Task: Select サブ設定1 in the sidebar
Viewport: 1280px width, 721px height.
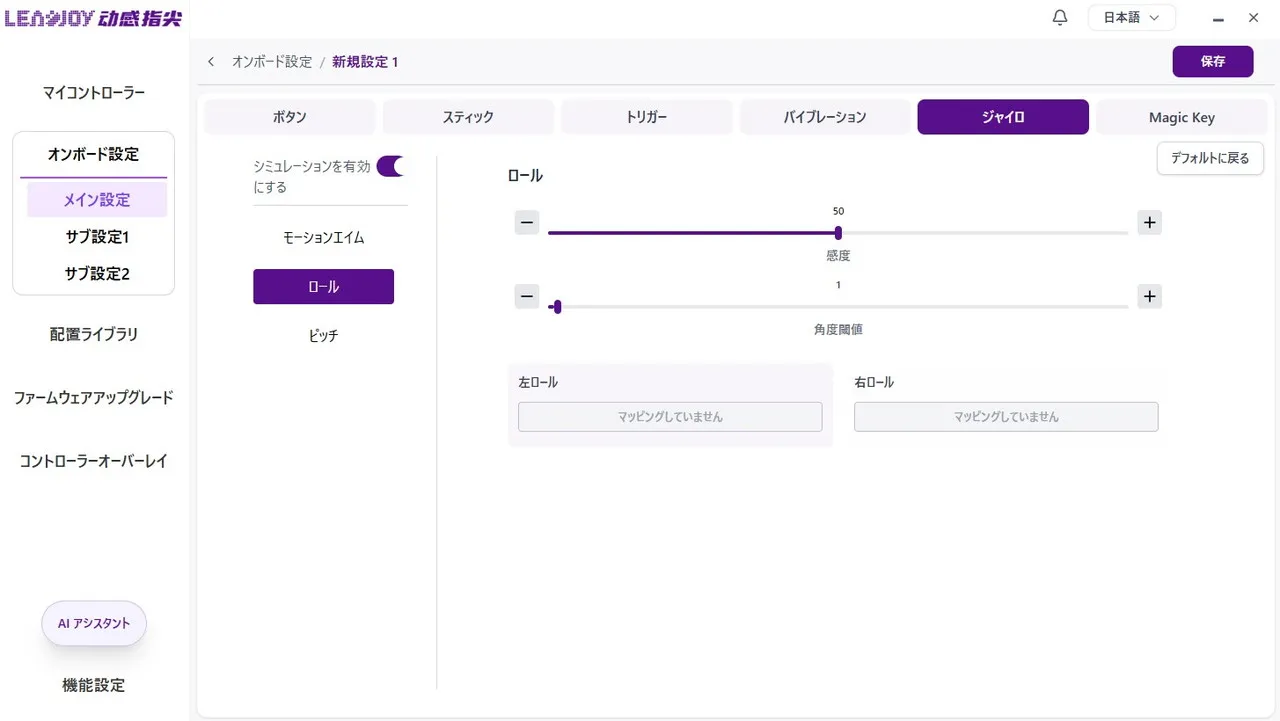Action: [x=96, y=237]
